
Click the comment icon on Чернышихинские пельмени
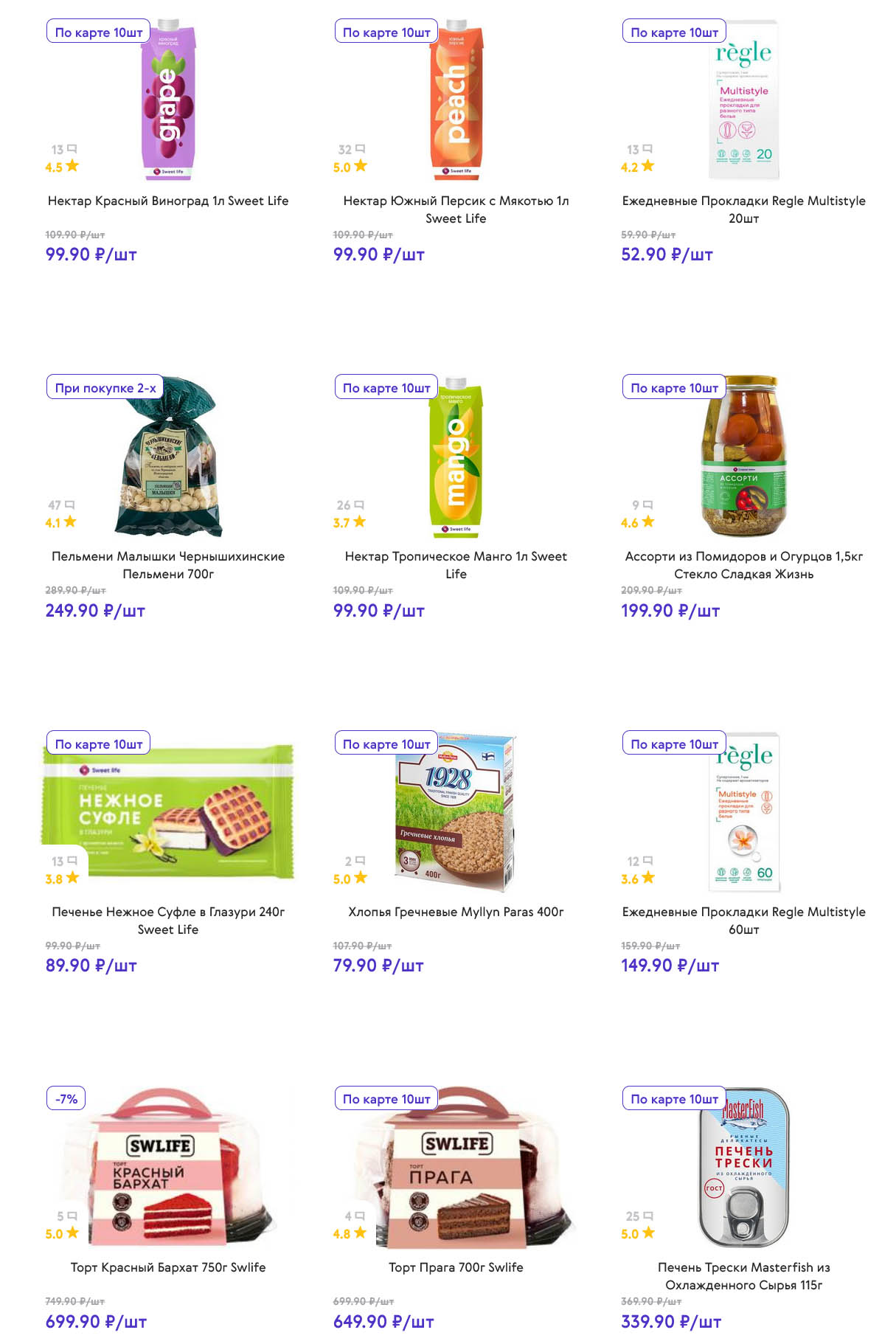point(70,505)
